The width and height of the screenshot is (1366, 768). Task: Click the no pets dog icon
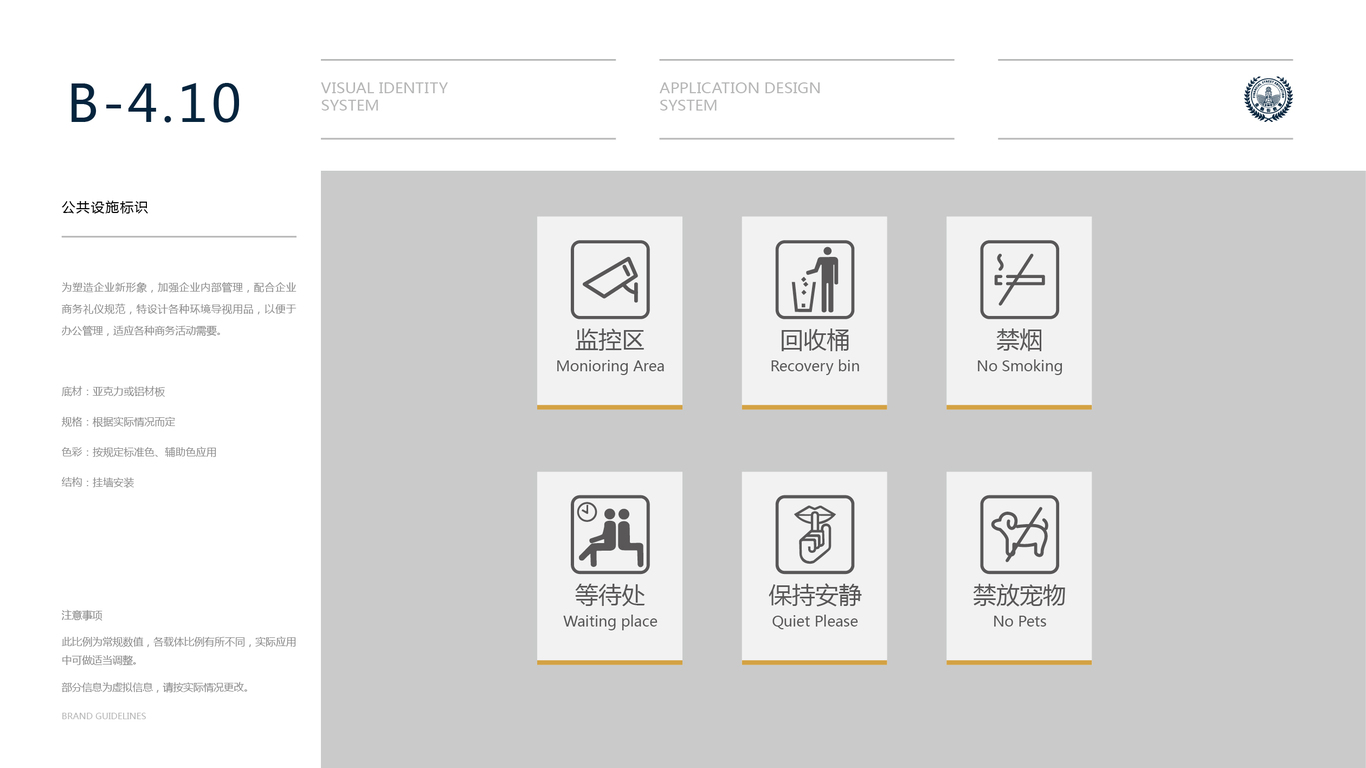pos(1019,535)
